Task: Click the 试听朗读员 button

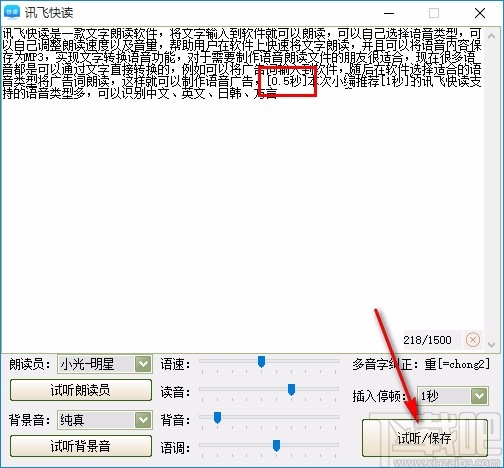Action: 81,390
